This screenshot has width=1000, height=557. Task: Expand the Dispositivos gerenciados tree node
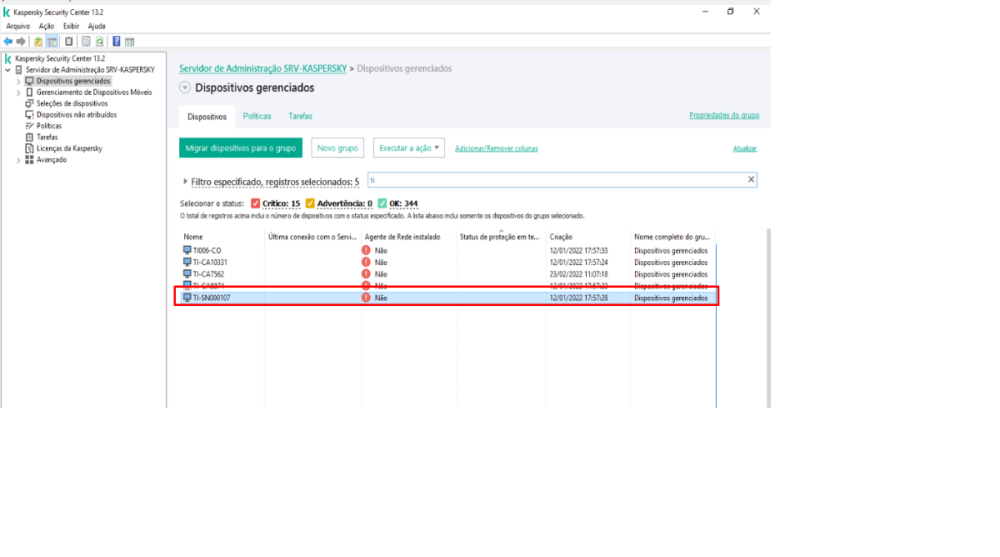pos(18,81)
